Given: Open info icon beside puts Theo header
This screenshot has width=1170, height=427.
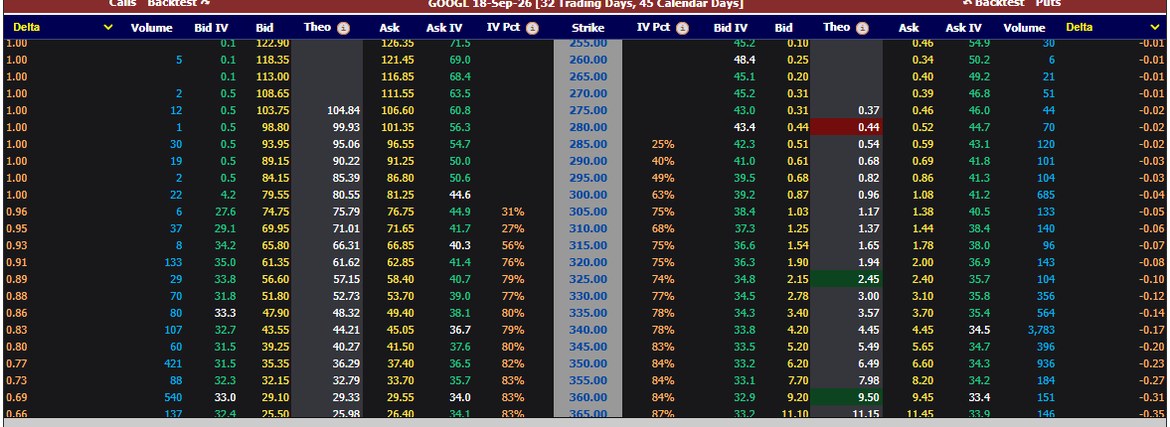Looking at the screenshot, I should click(863, 28).
